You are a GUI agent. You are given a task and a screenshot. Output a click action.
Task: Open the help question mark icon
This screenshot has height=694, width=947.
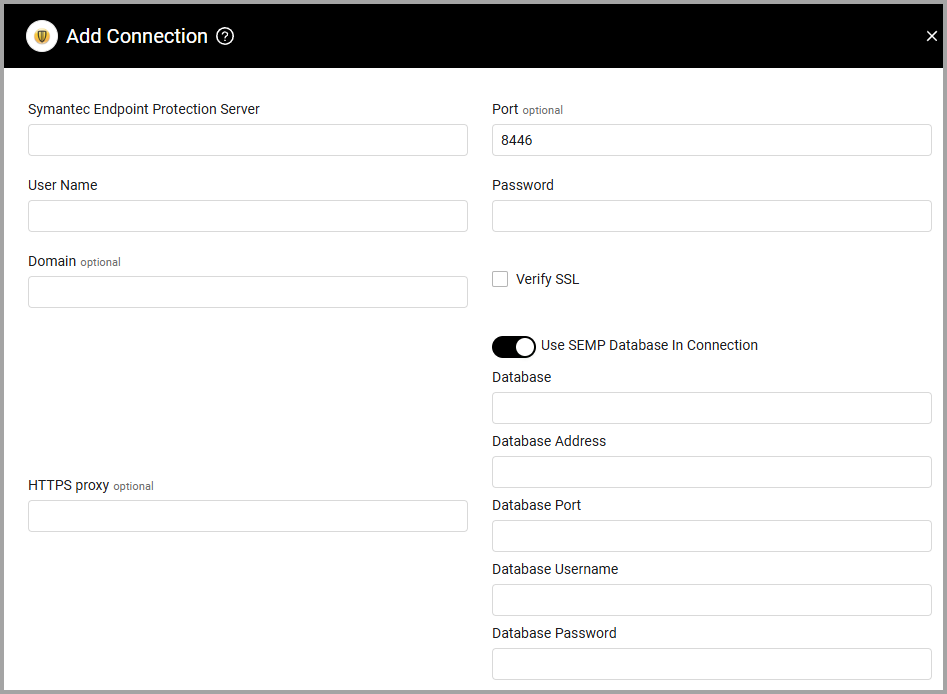pos(225,37)
